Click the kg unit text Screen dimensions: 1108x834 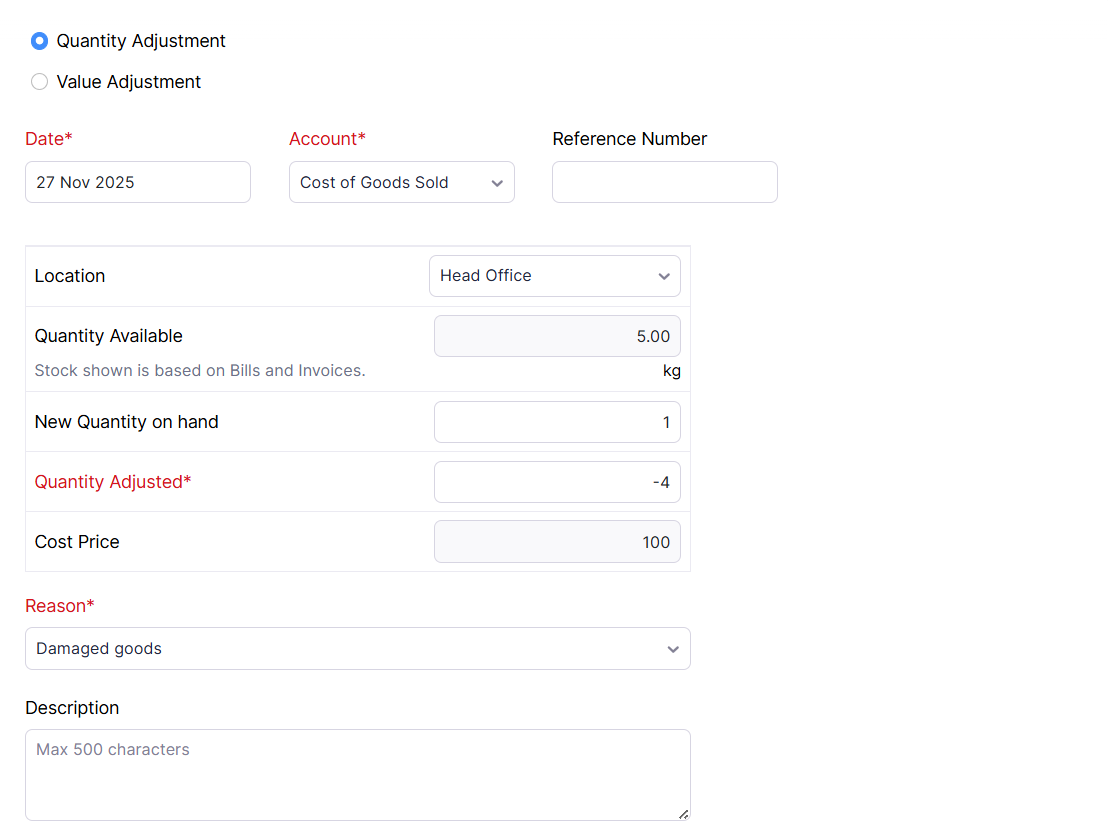pyautogui.click(x=671, y=371)
